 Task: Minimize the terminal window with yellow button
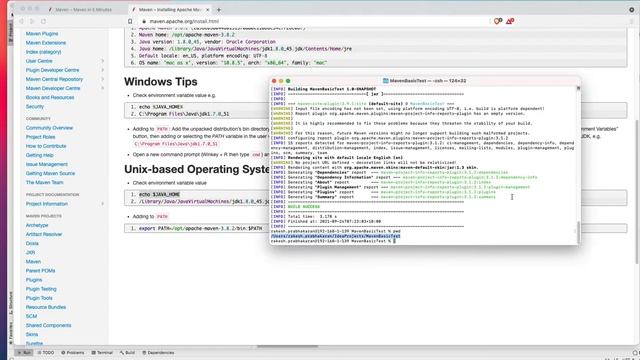coord(281,81)
